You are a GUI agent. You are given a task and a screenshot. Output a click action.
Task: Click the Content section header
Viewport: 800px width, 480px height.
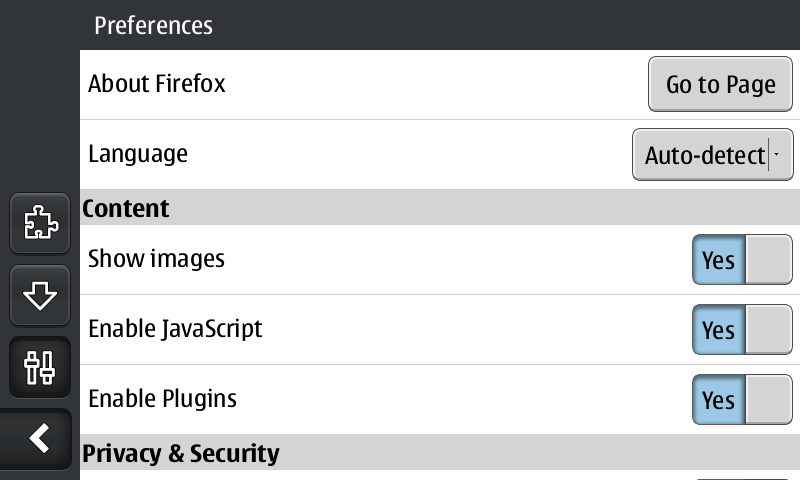pyautogui.click(x=126, y=208)
